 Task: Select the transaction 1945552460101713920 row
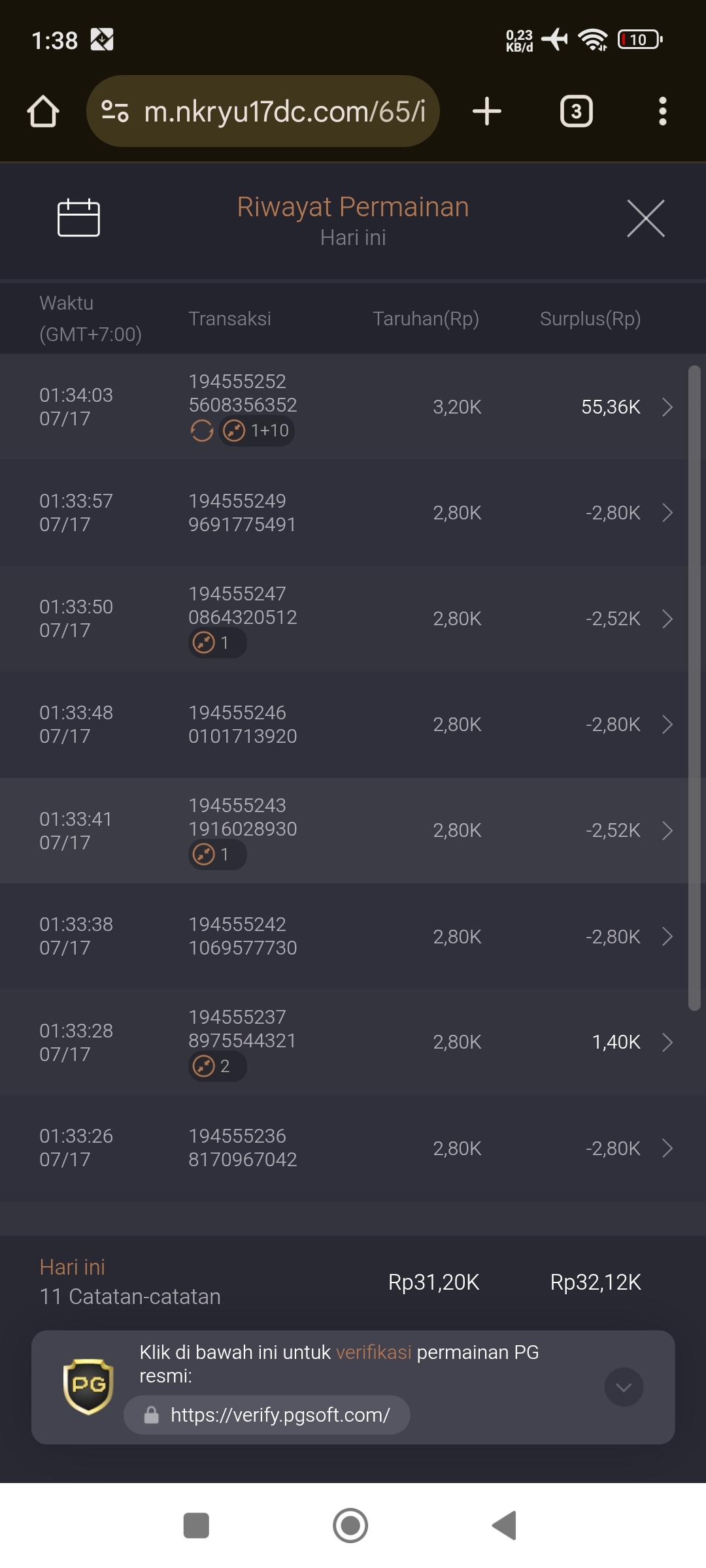click(344, 725)
